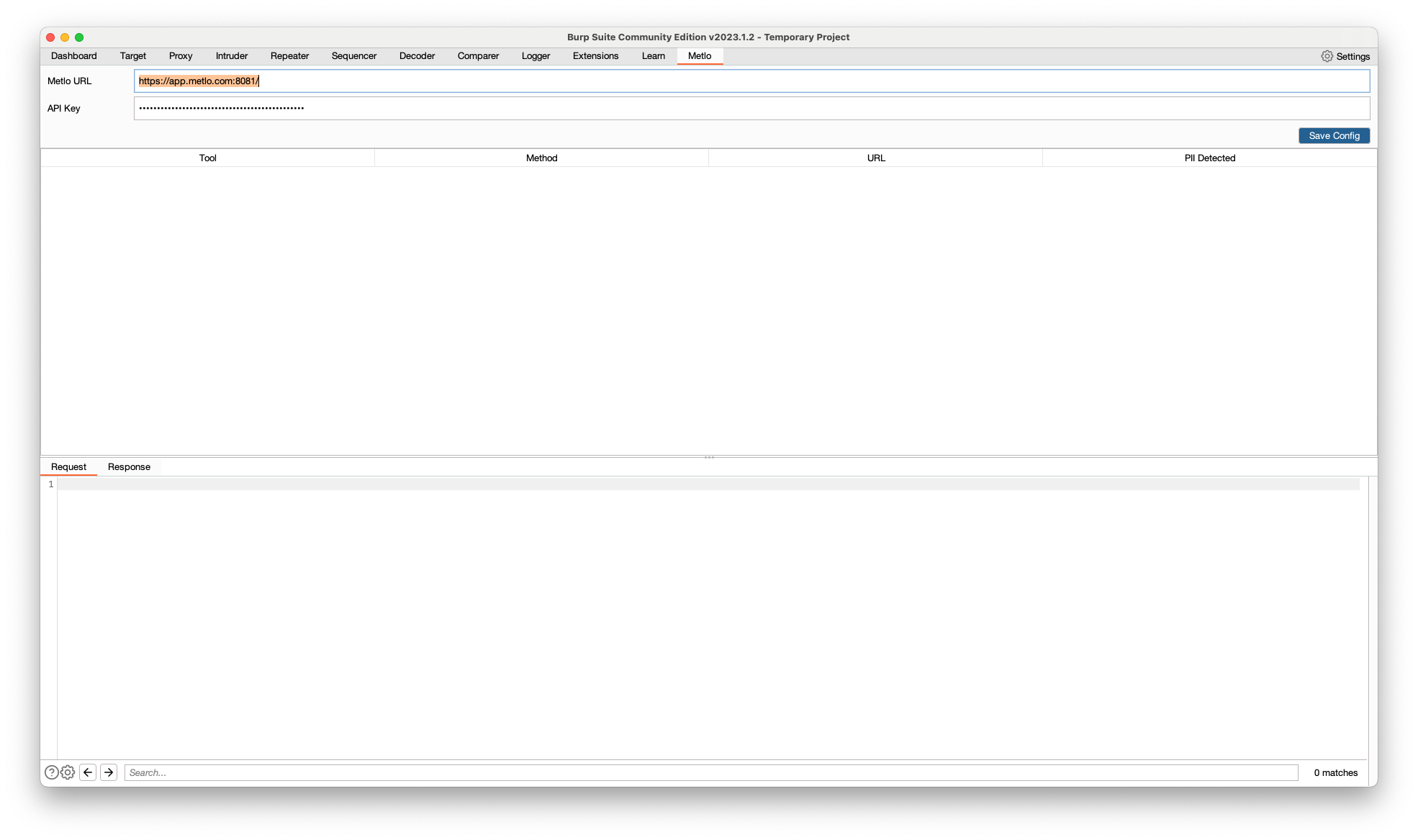The width and height of the screenshot is (1418, 840).
Task: Switch to the Response tab
Action: [129, 466]
